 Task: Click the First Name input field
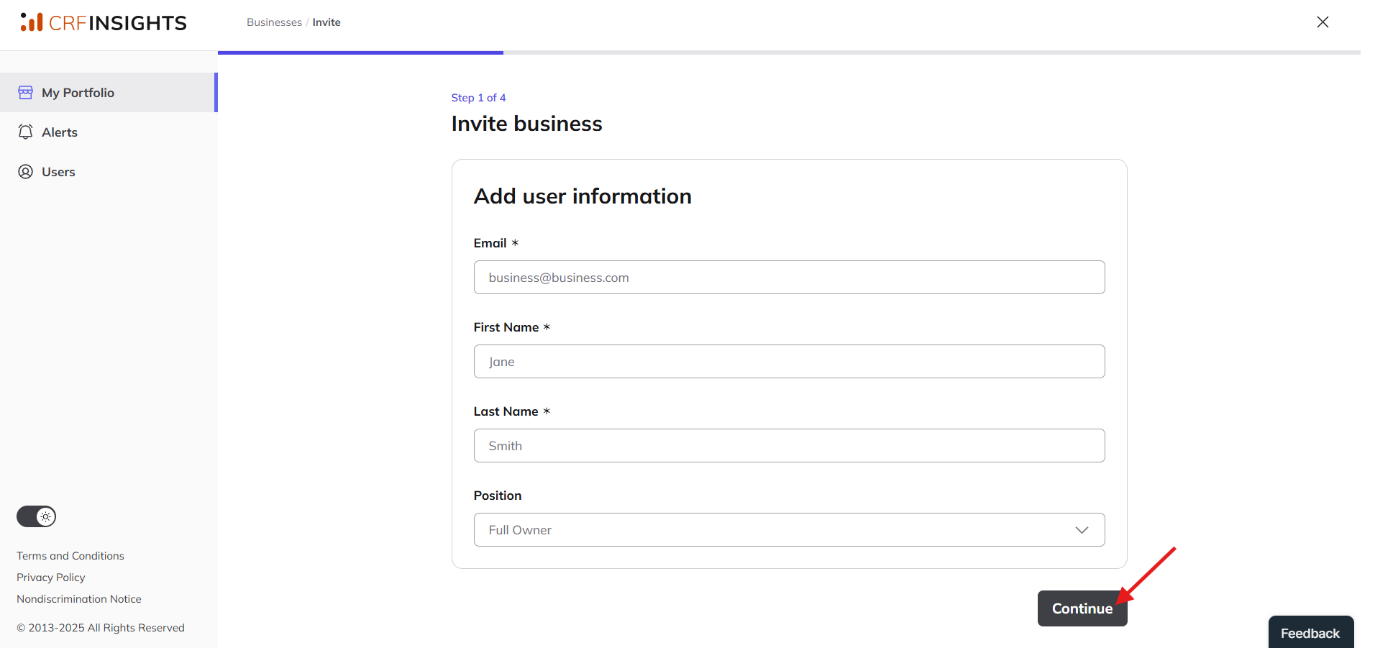789,361
